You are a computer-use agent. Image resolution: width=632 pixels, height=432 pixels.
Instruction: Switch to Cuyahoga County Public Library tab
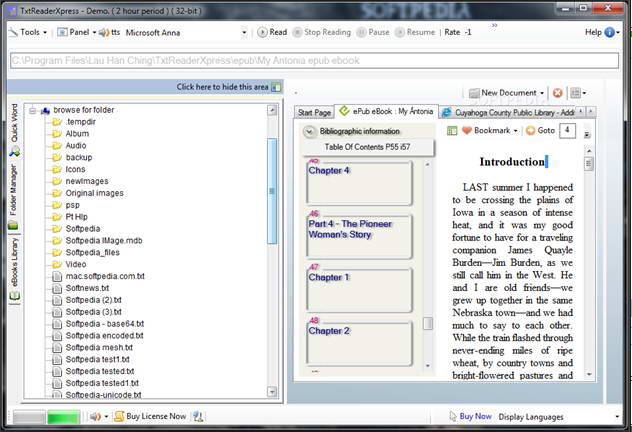[x=509, y=112]
